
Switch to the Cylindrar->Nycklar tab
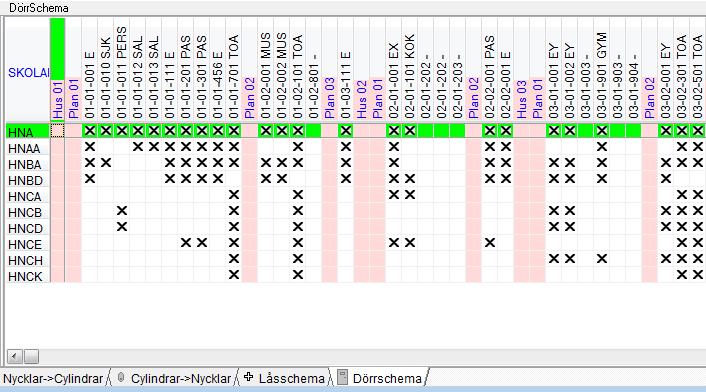181,378
